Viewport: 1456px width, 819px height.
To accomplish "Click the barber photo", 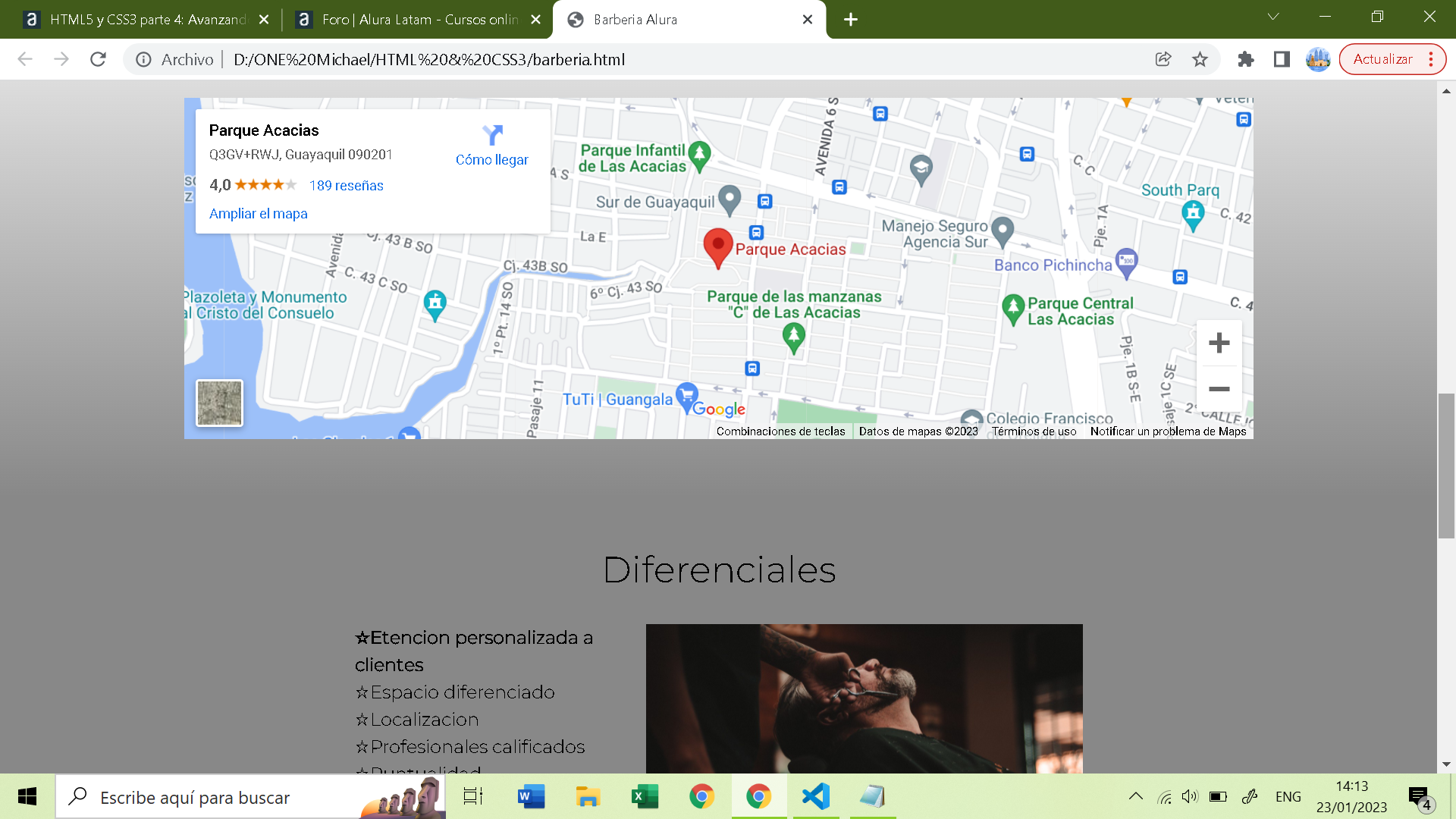I will pyautogui.click(x=864, y=698).
